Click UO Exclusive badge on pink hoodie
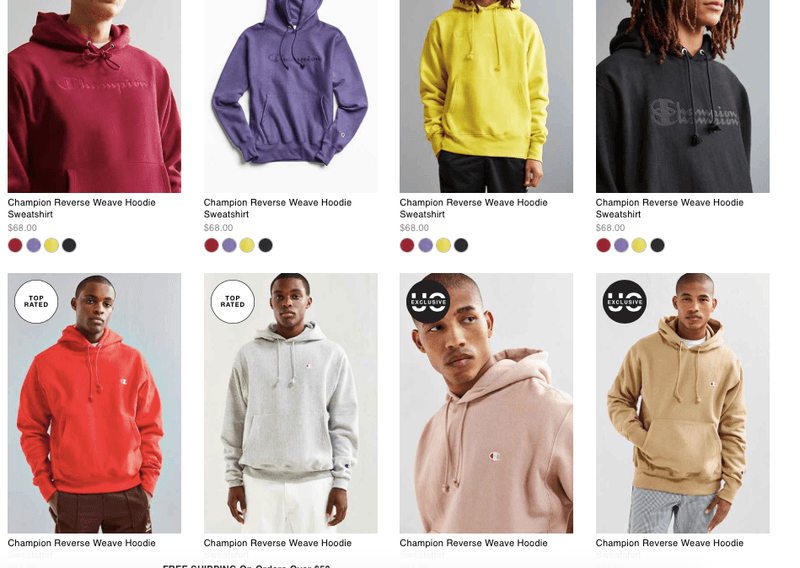Image resolution: width=800 pixels, height=568 pixels. (x=428, y=302)
